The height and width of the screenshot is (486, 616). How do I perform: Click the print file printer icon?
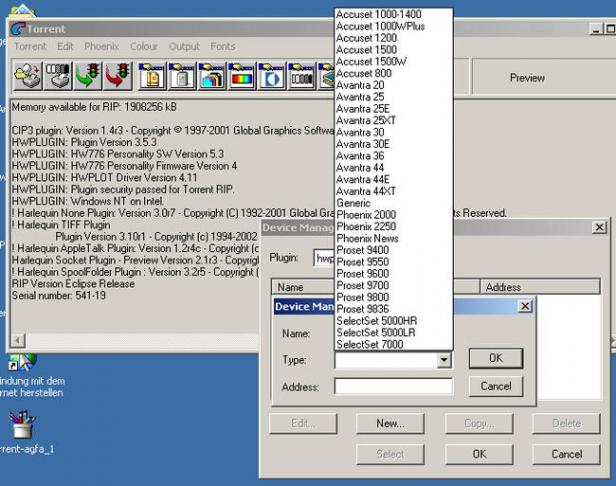27,76
